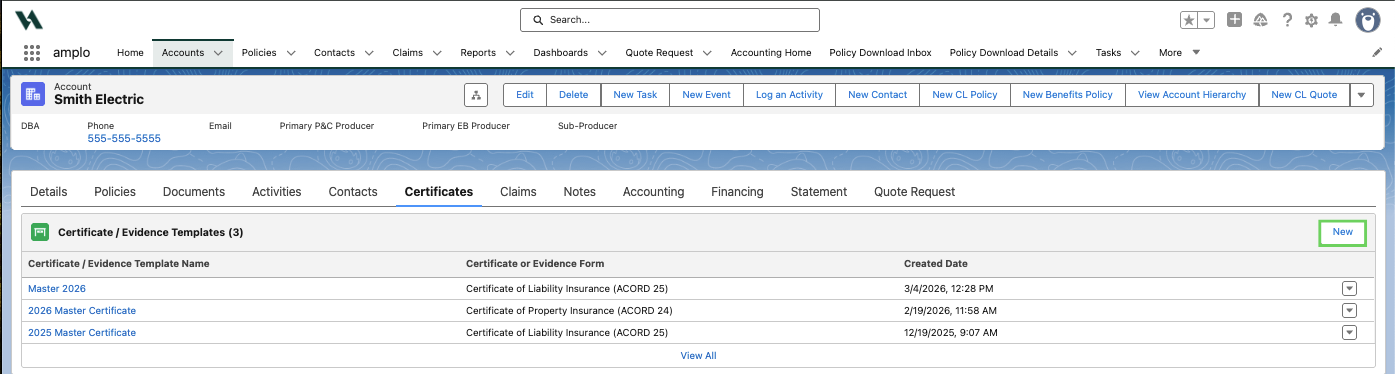Click the New CL Quote button
Image resolution: width=1395 pixels, height=374 pixels.
pyautogui.click(x=1304, y=95)
